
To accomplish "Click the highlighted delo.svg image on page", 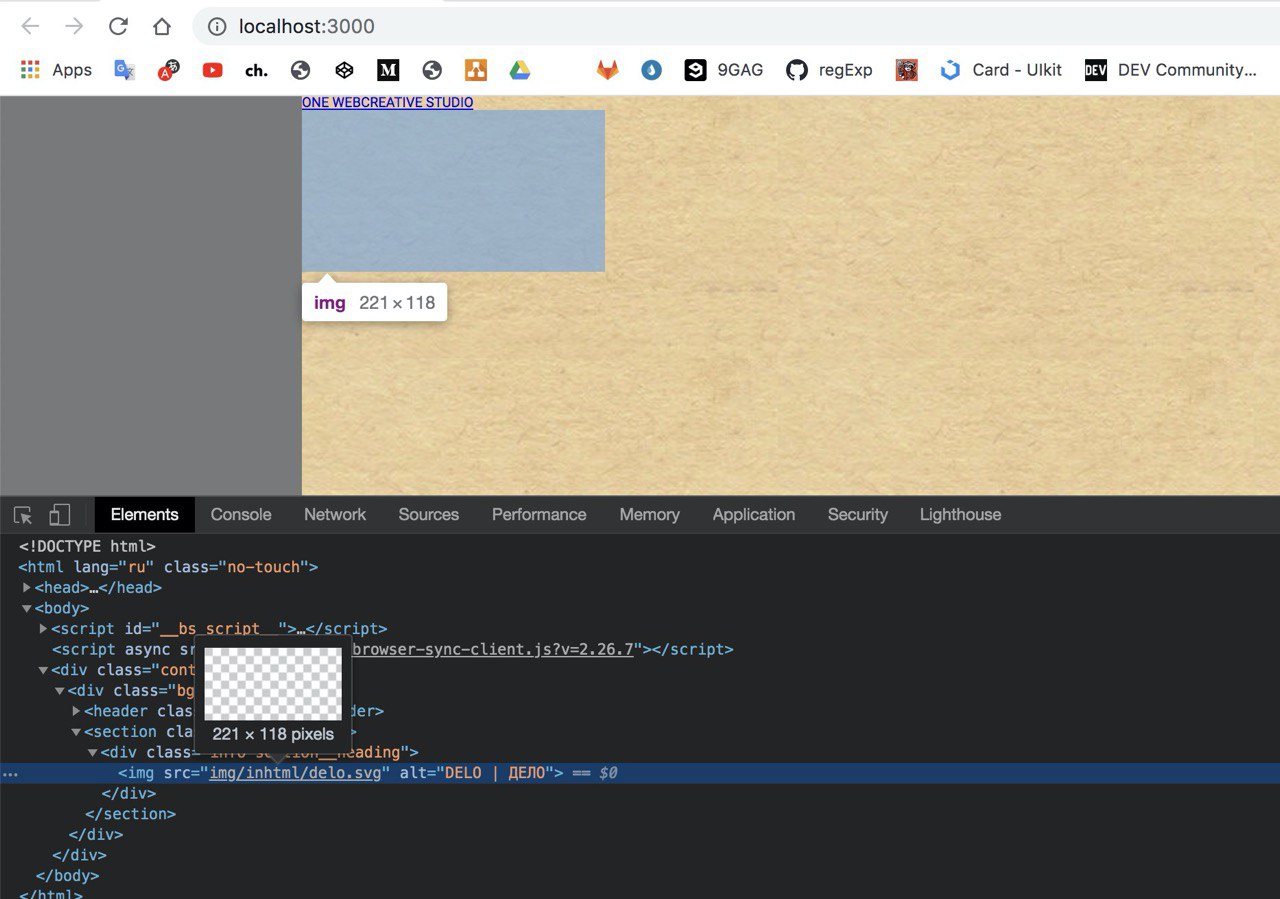I will [x=453, y=190].
